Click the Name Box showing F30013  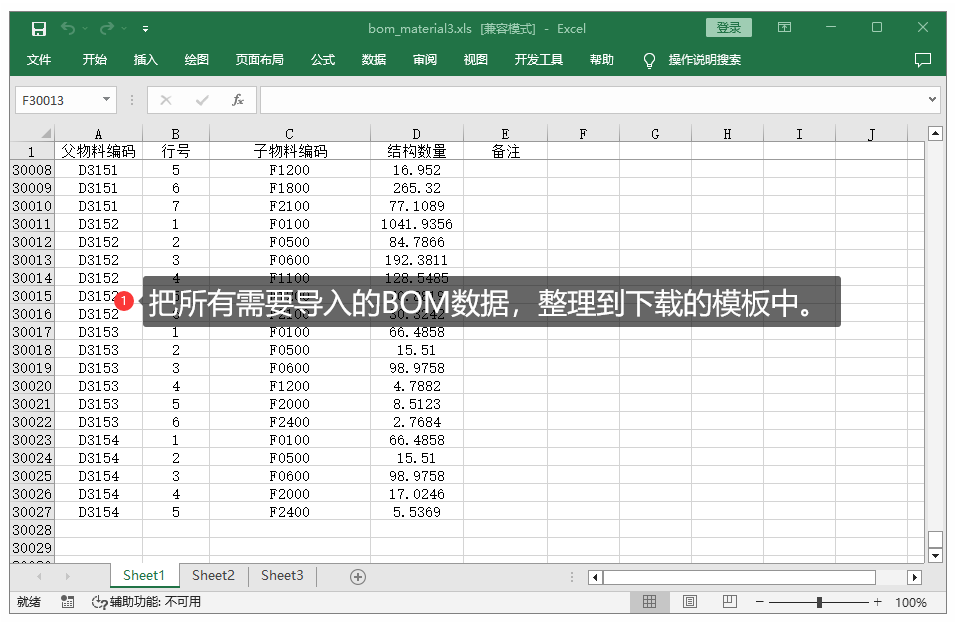57,100
